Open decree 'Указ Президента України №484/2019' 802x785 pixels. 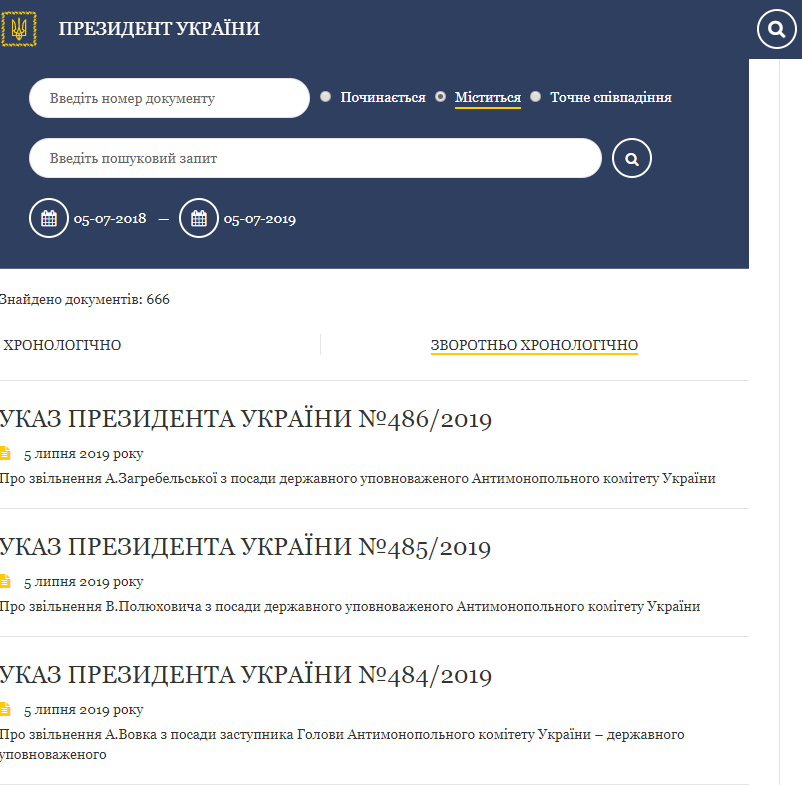(246, 675)
